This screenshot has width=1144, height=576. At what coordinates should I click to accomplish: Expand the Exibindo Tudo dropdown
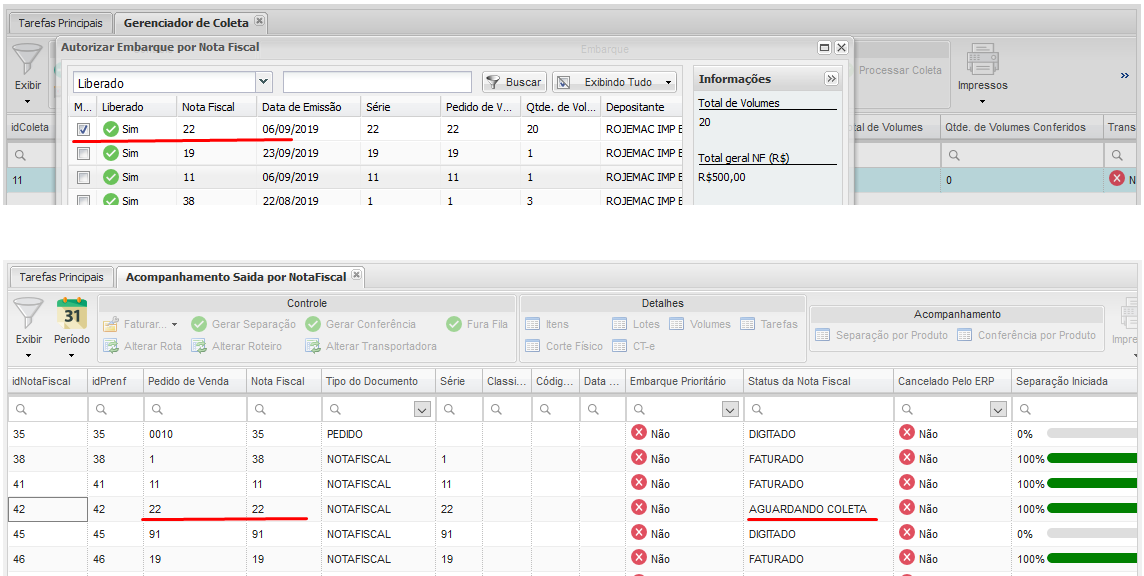668,82
